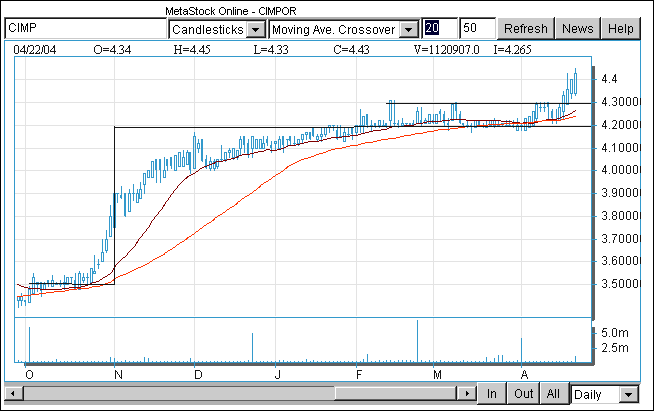Click the N month marker on axis

[x=118, y=375]
